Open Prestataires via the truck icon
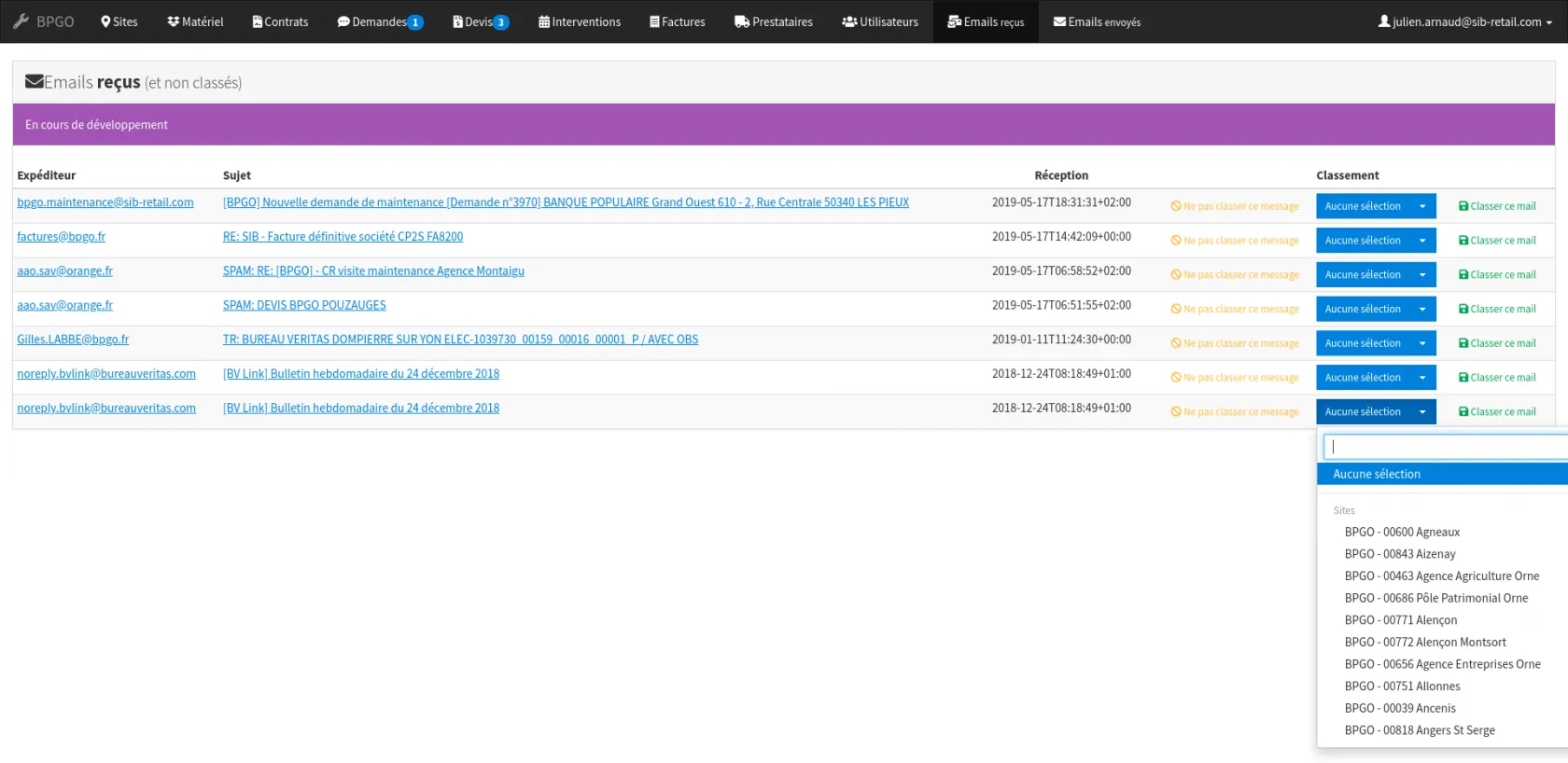1568x763 pixels. click(742, 21)
